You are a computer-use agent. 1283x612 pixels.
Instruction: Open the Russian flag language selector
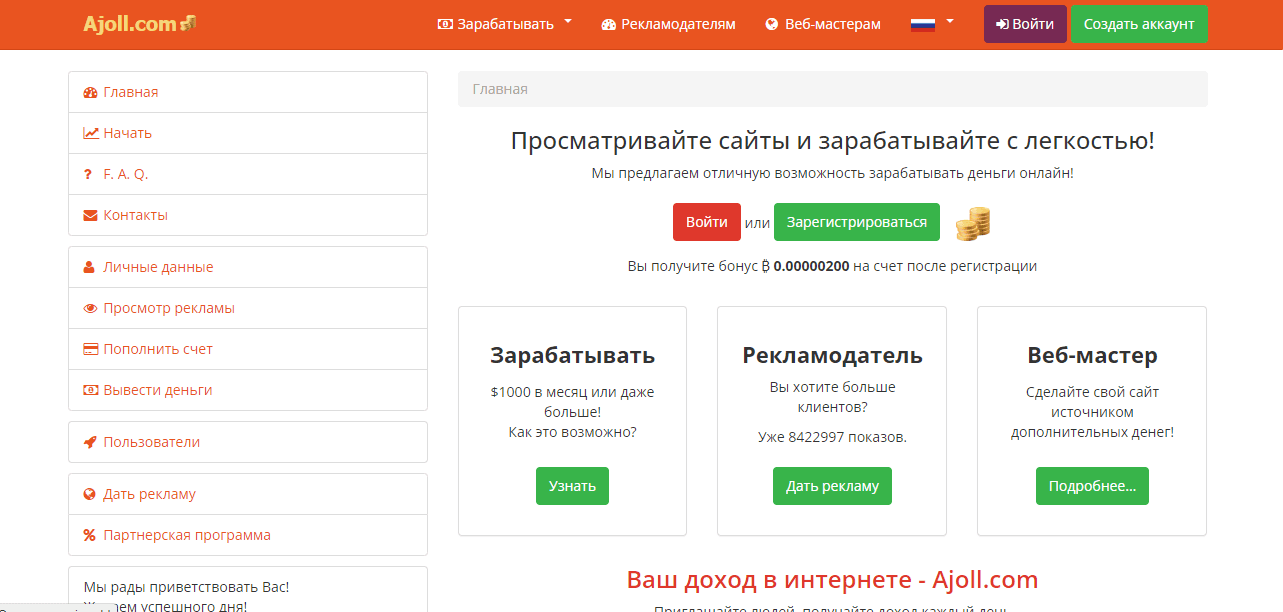pyautogui.click(x=932, y=24)
